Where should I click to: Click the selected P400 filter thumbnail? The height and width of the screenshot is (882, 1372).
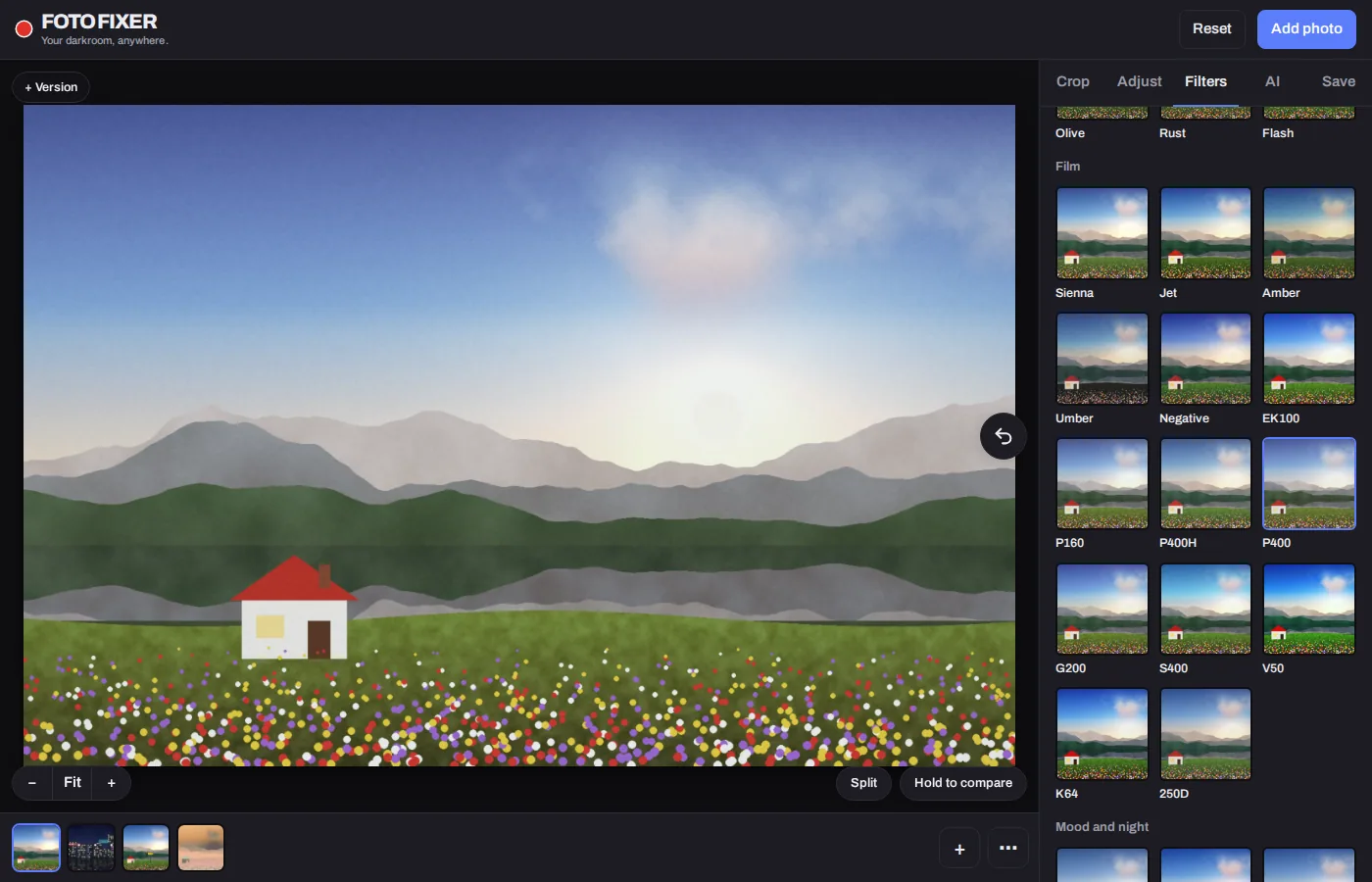[1309, 483]
